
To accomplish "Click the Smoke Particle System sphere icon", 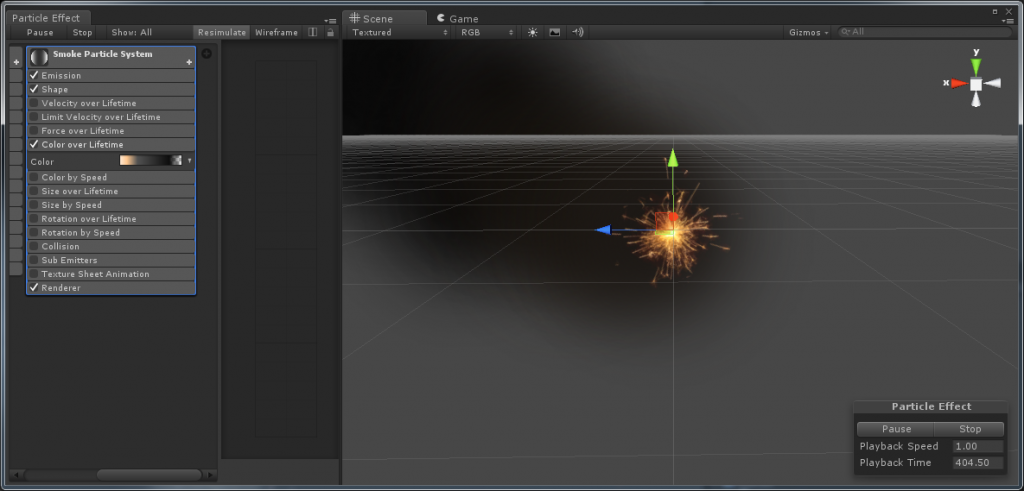I will (x=39, y=57).
